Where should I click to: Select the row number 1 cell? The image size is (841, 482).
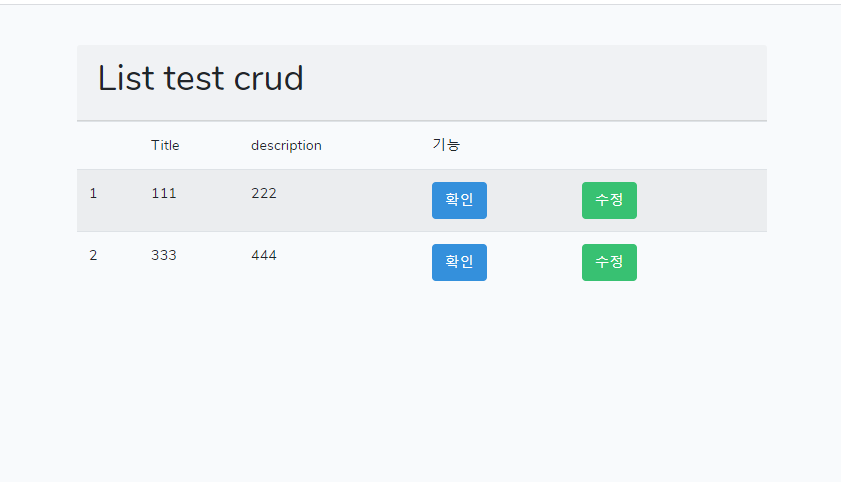tap(93, 193)
